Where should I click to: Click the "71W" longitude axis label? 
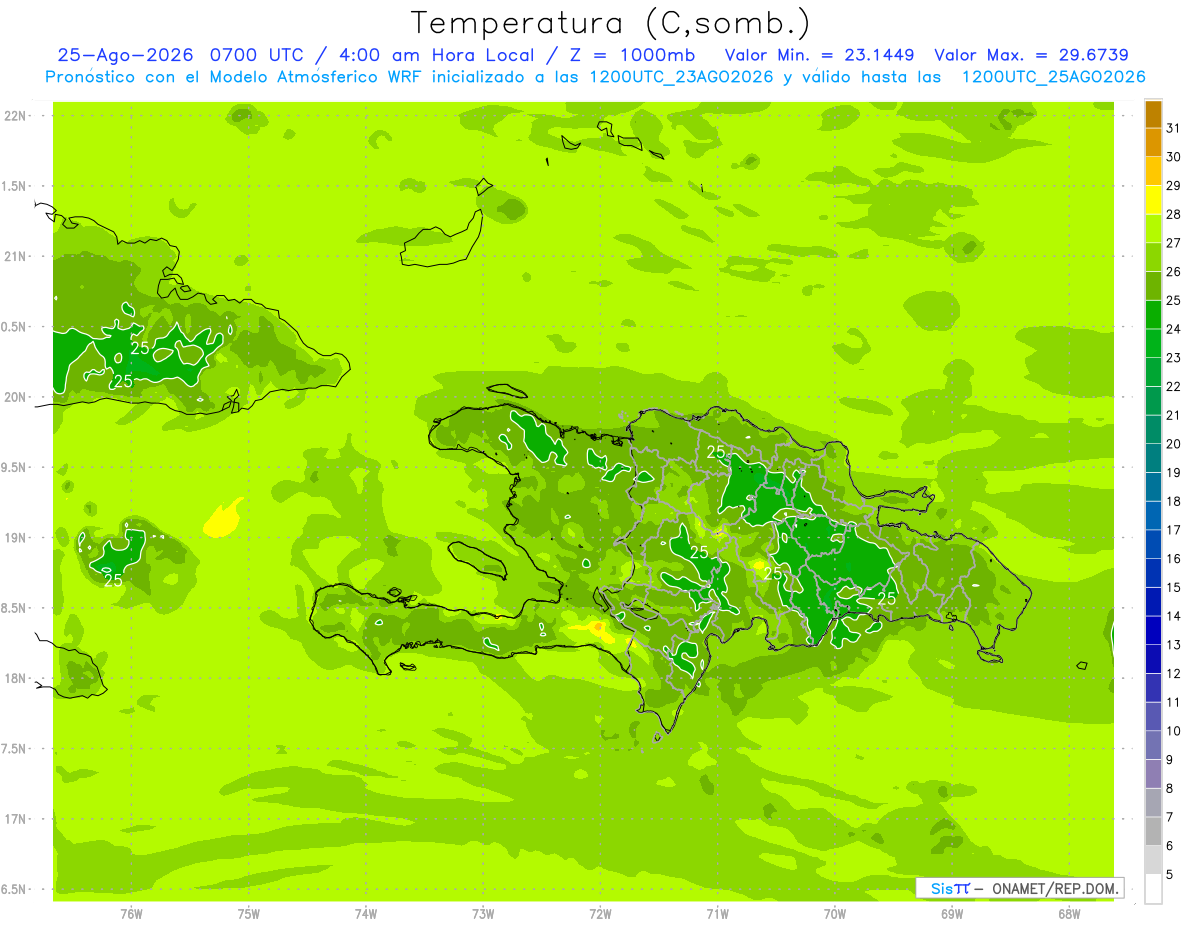[717, 913]
